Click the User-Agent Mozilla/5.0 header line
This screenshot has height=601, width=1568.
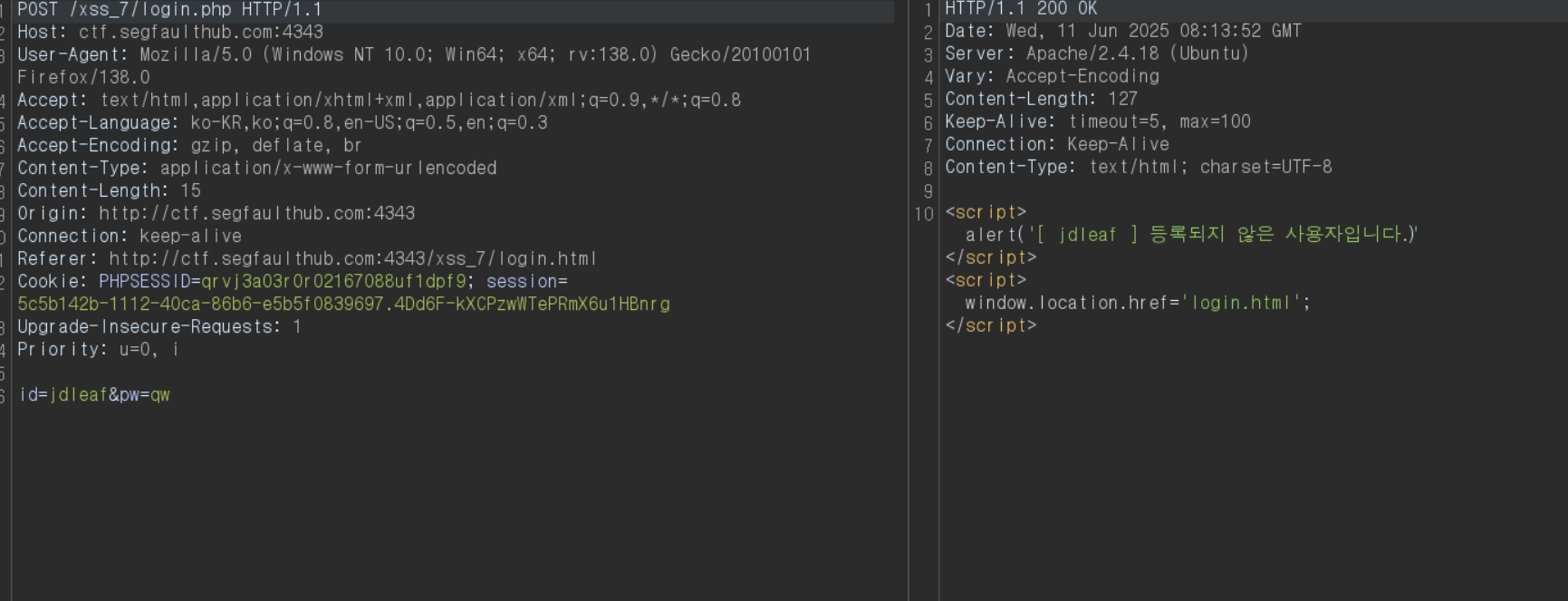click(414, 54)
